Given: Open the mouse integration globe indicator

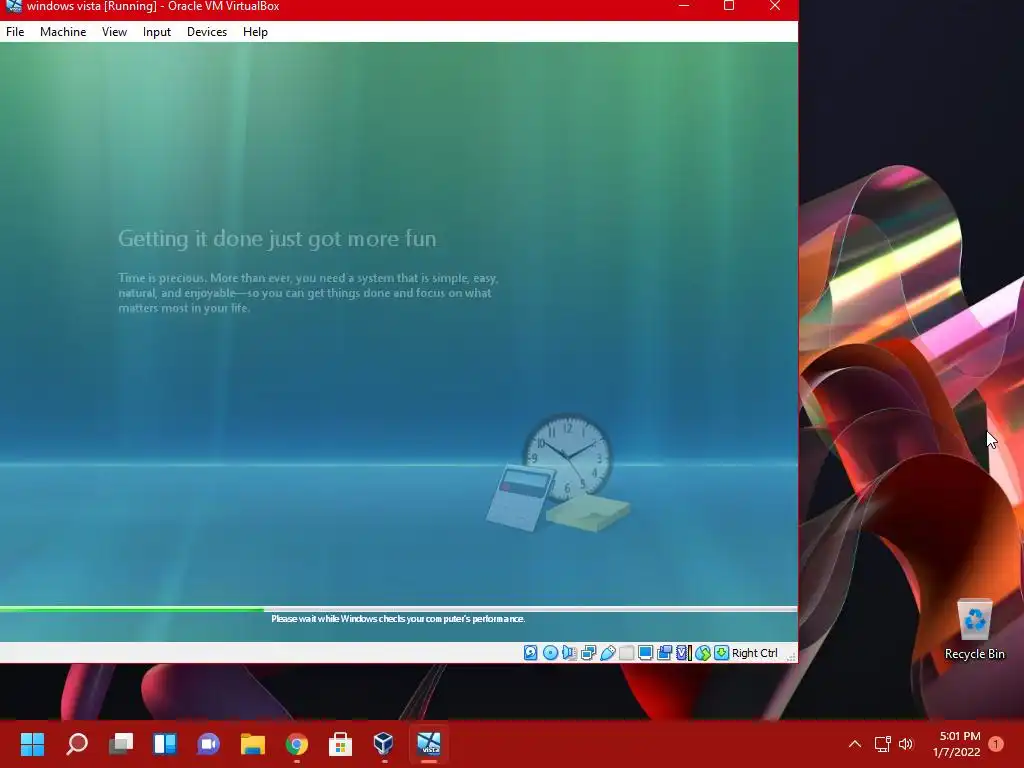Looking at the screenshot, I should (703, 652).
